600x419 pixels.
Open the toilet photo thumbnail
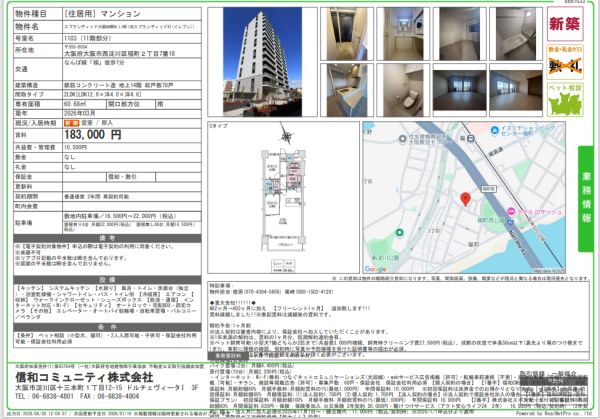(x=403, y=90)
